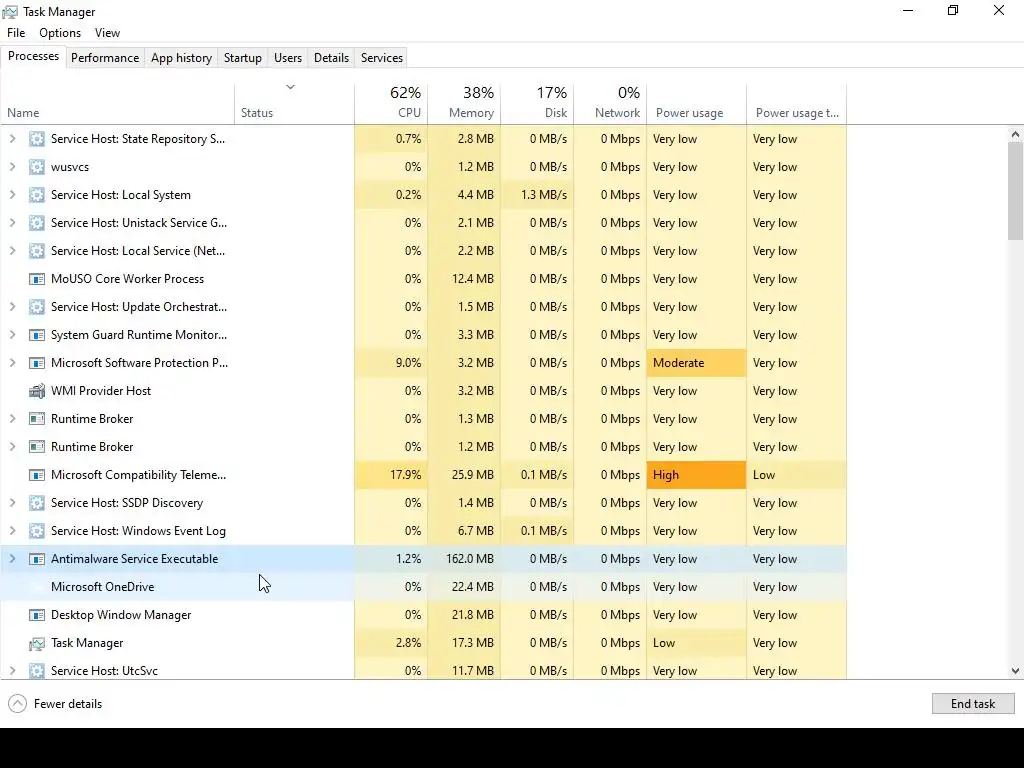Sort by the Status column header

tap(295, 103)
